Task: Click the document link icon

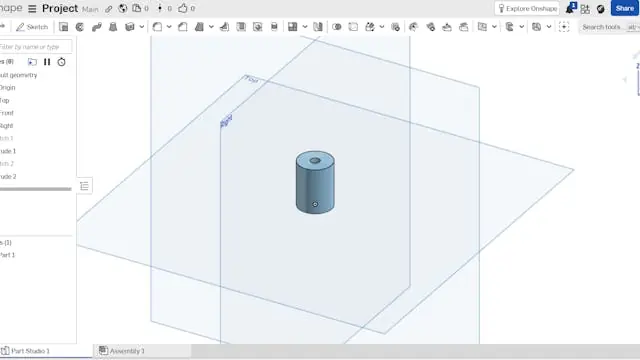Action: 109,9
